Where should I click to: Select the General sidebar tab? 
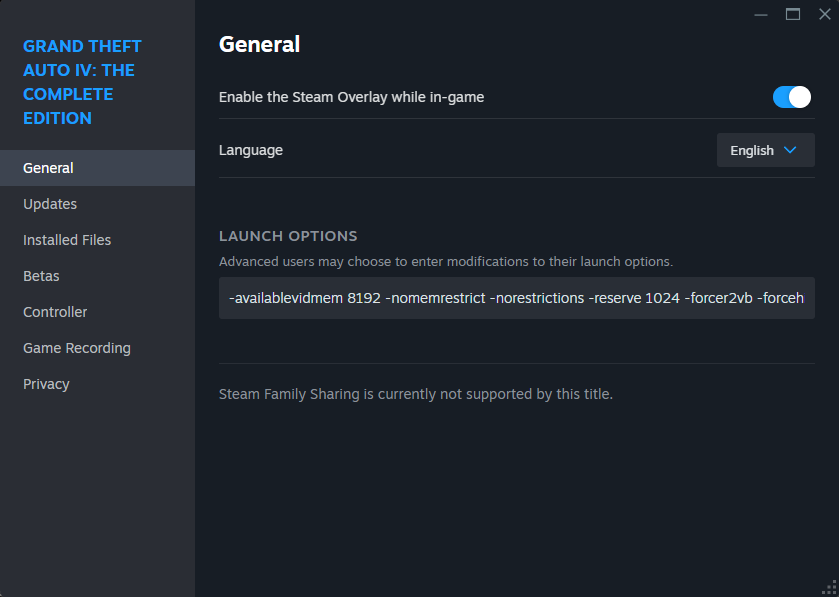(48, 168)
